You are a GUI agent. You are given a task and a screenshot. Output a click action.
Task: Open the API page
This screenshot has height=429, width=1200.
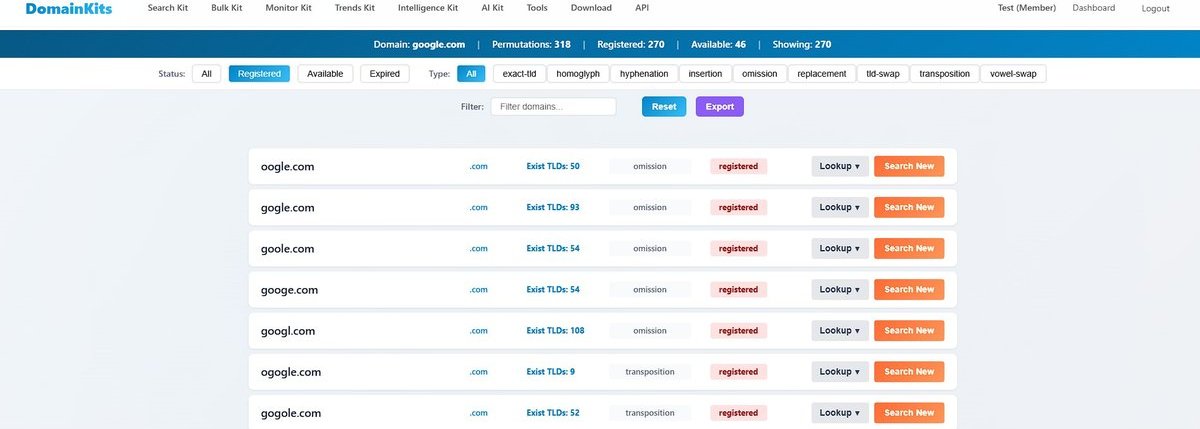click(642, 8)
